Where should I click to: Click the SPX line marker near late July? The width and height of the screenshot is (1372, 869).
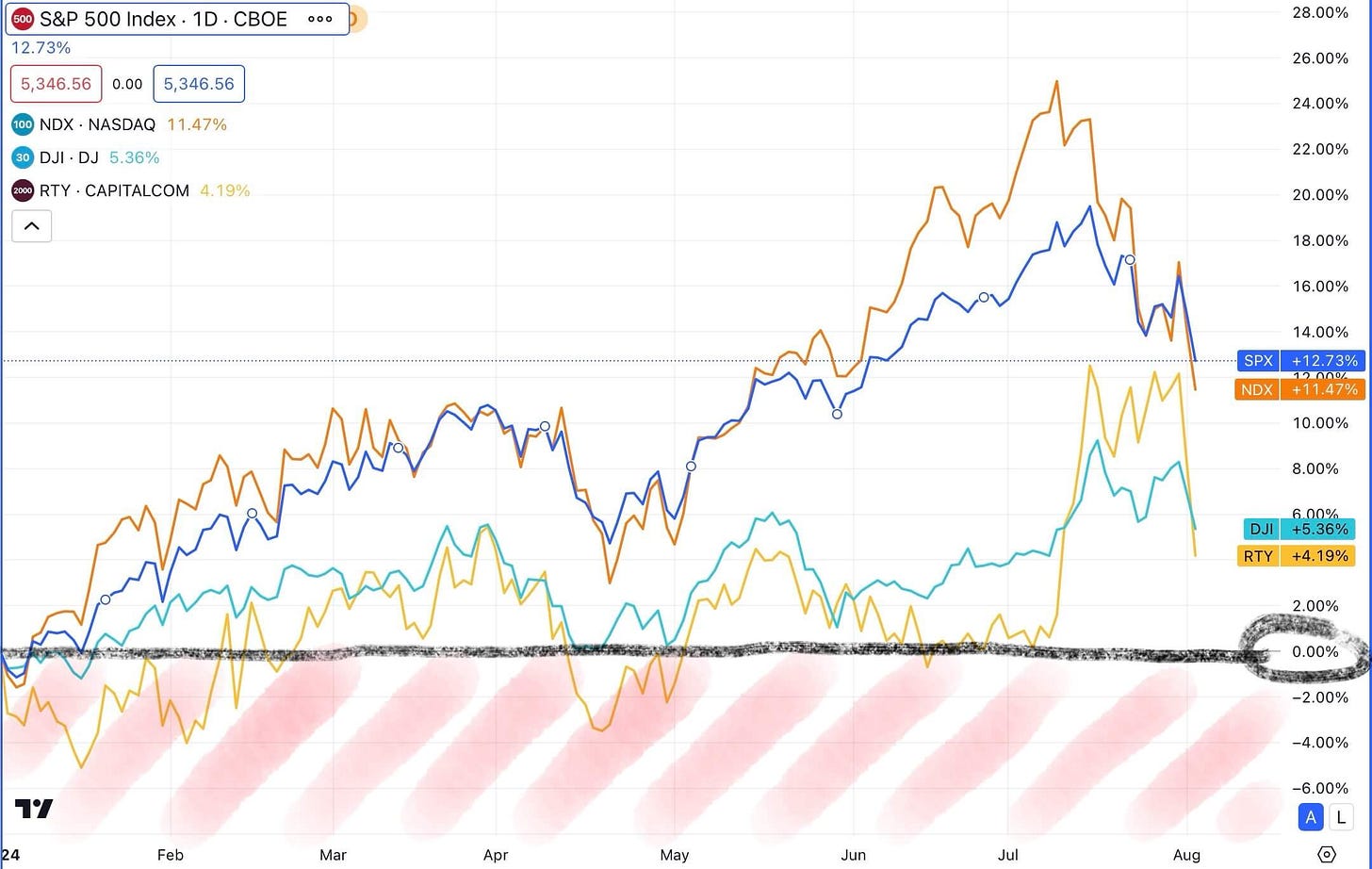click(1130, 259)
